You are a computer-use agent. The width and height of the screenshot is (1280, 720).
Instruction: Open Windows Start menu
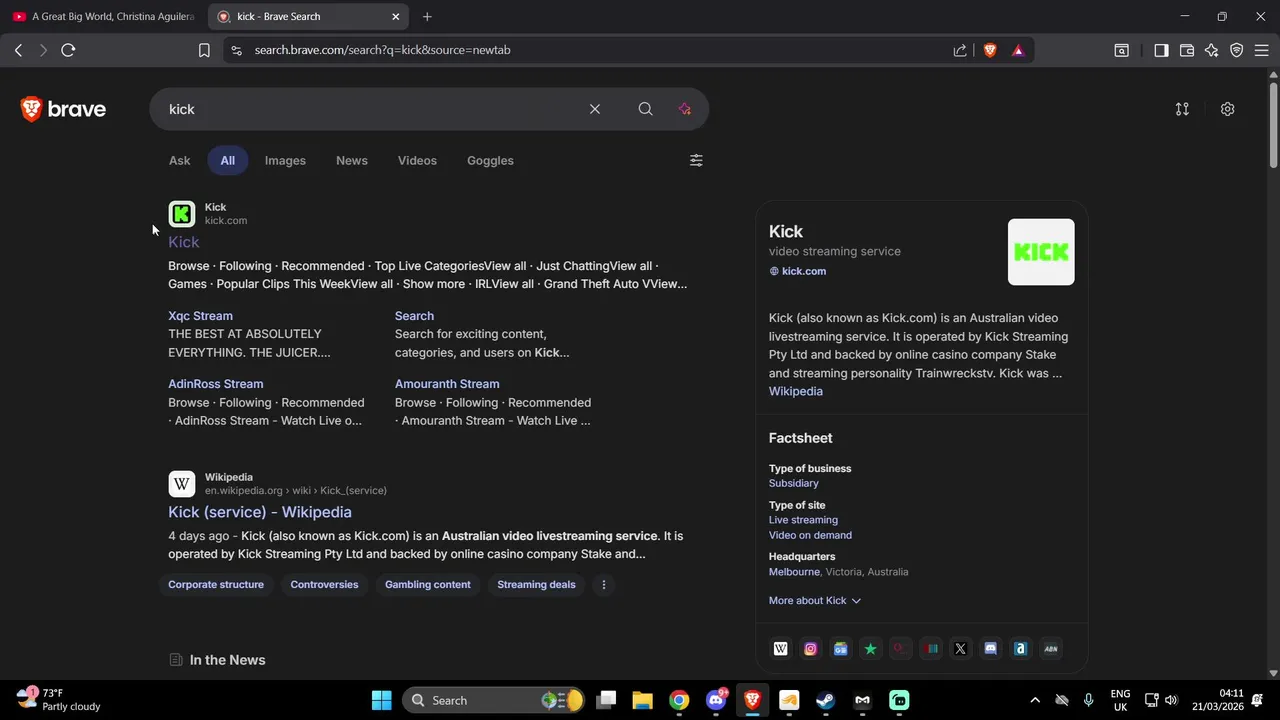tap(382, 700)
